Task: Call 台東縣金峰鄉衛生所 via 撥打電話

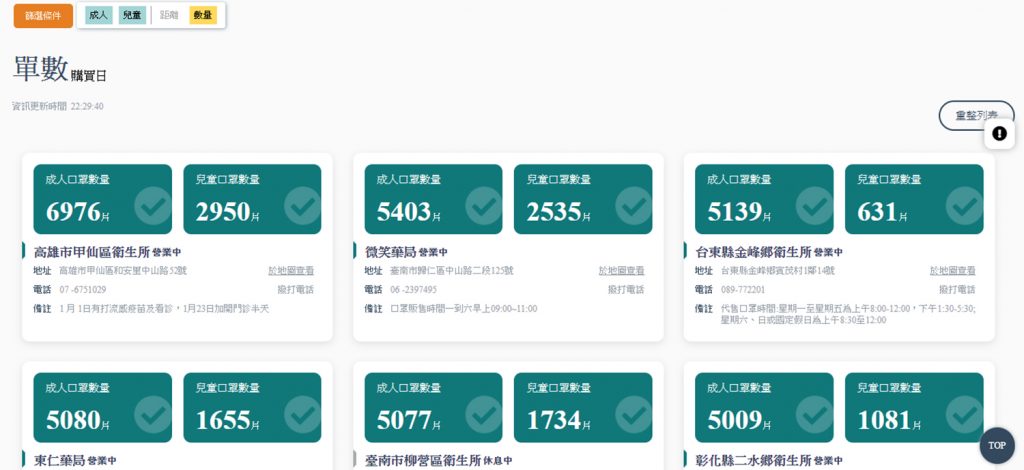Action: pos(957,290)
